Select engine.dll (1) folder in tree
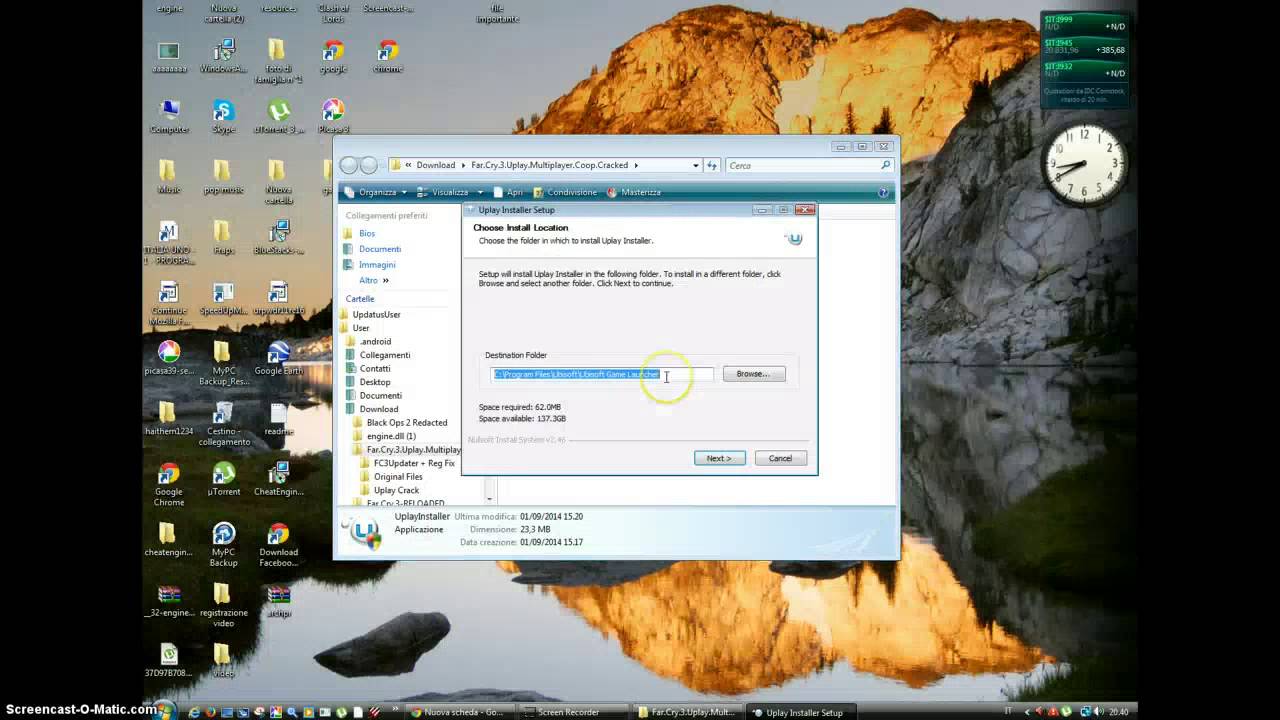Viewport: 1280px width, 720px height. pyautogui.click(x=390, y=436)
